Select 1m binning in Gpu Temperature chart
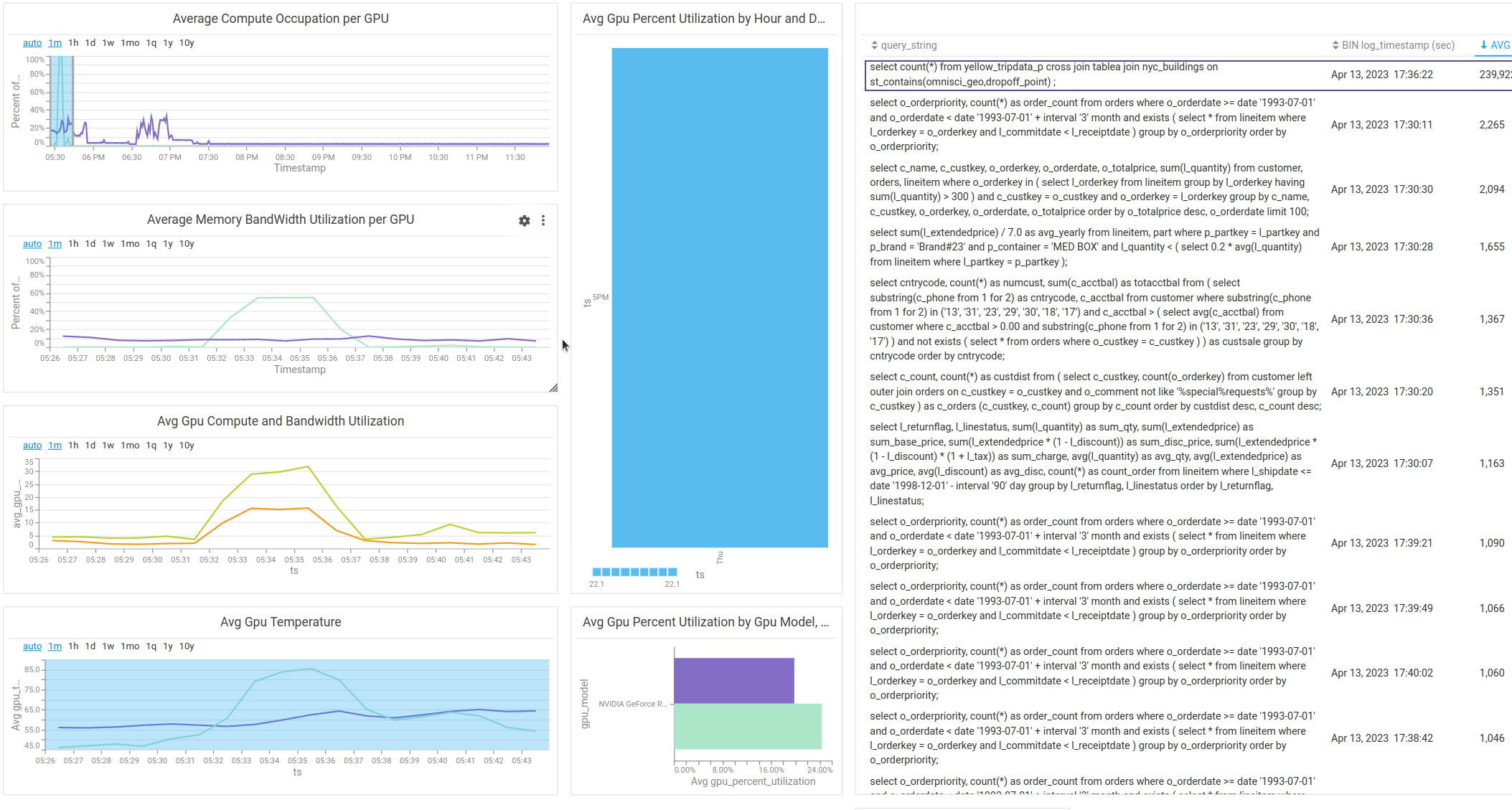 coord(55,646)
